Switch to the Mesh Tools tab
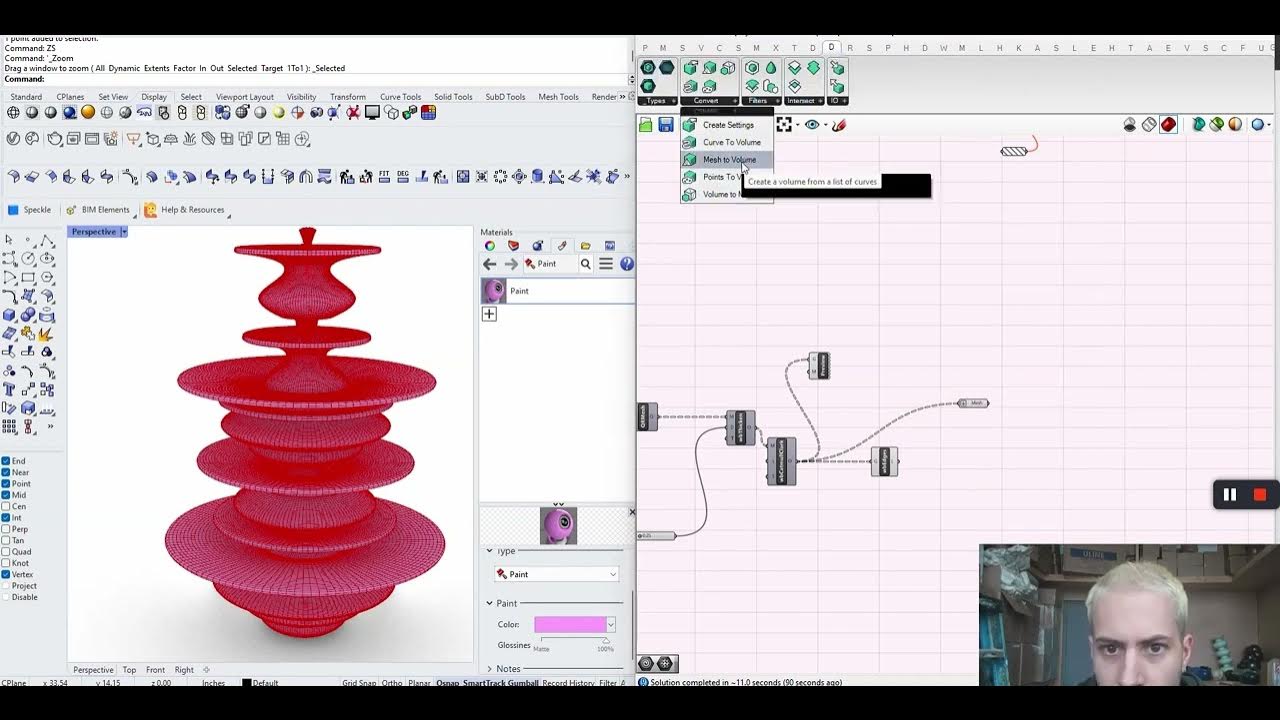 tap(558, 97)
